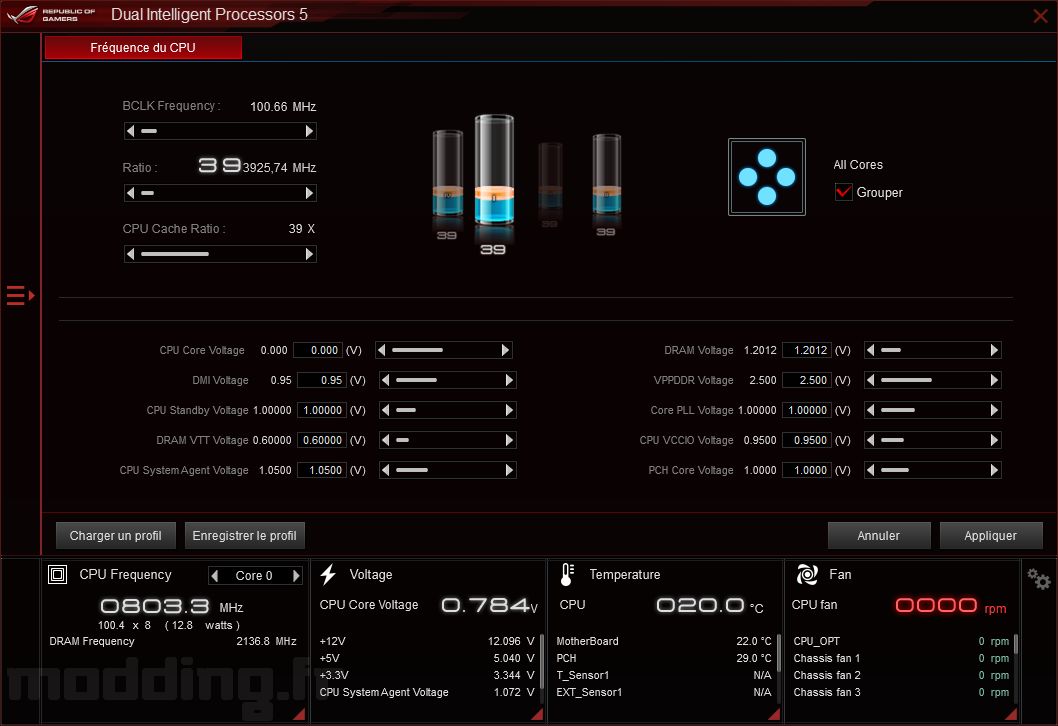The height and width of the screenshot is (726, 1058).
Task: Click the CPU System Agent Voltage input field
Action: point(322,470)
